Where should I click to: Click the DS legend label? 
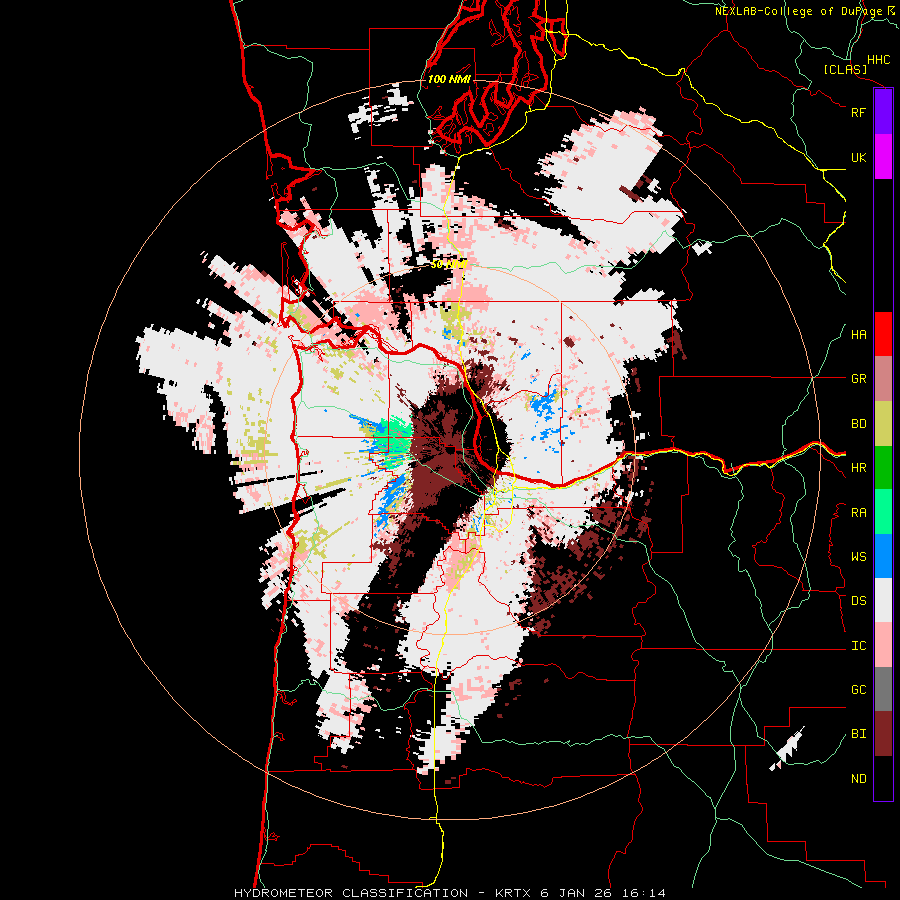point(859,601)
